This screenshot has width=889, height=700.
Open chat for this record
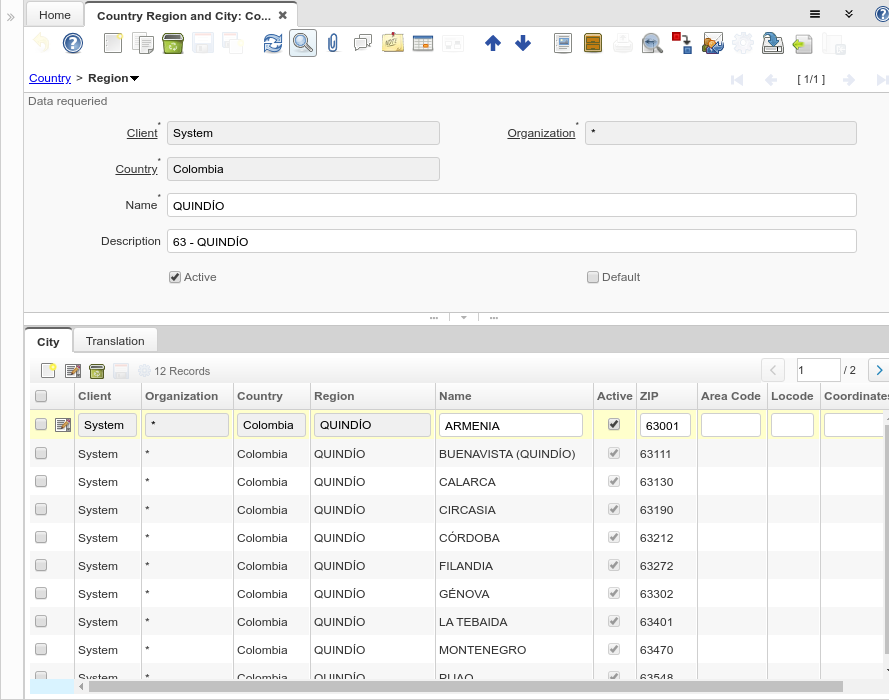tap(362, 43)
